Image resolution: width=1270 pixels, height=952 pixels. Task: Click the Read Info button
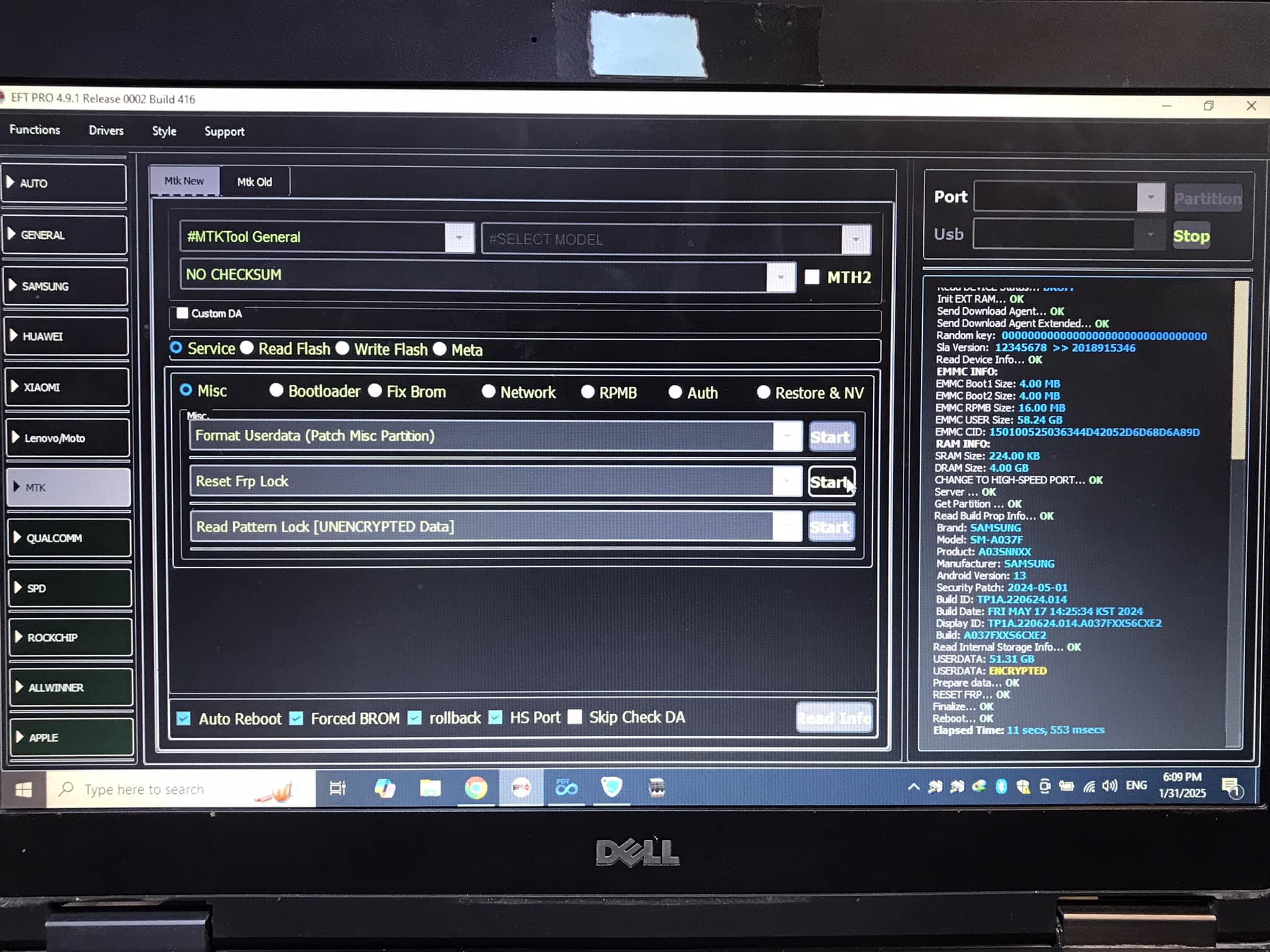[835, 718]
